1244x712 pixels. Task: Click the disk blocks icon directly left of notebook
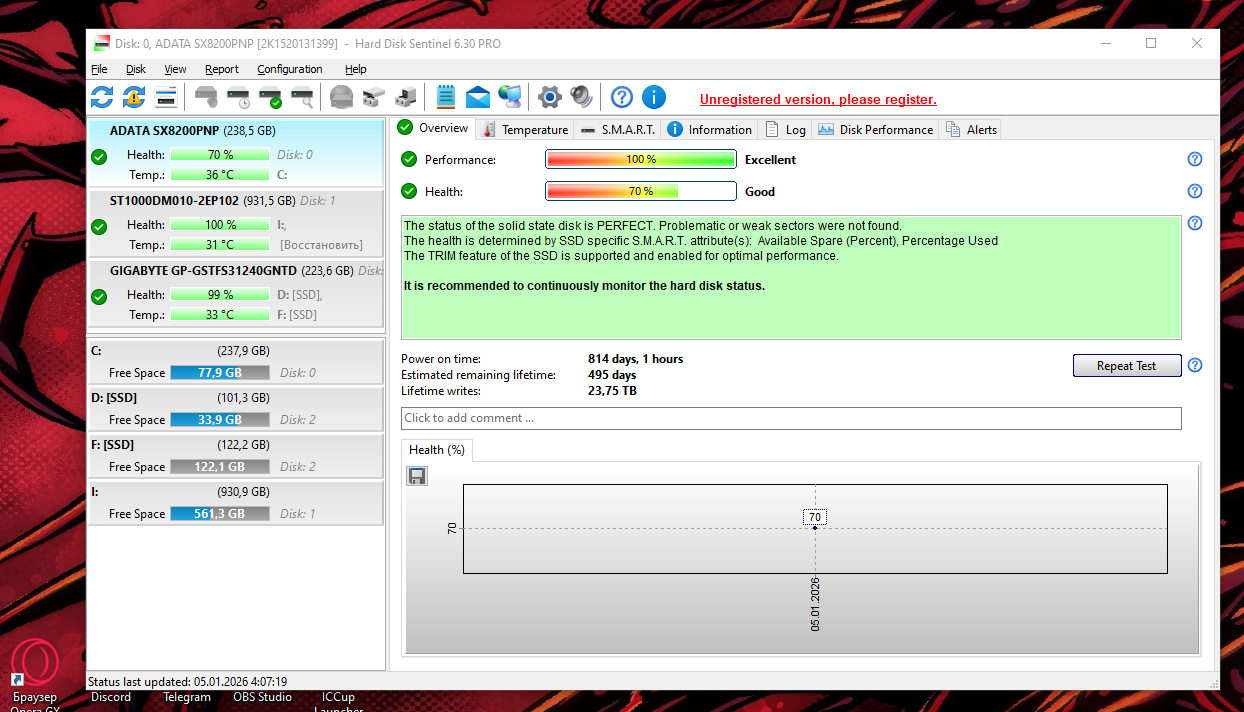405,97
